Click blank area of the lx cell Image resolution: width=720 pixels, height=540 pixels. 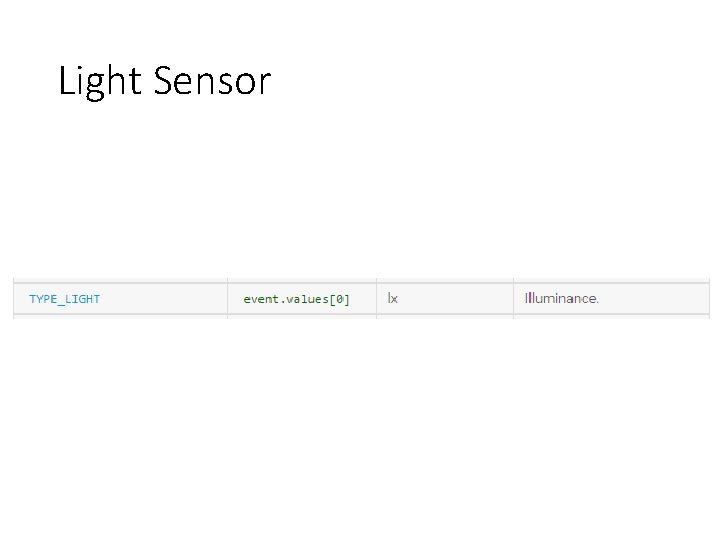click(455, 299)
